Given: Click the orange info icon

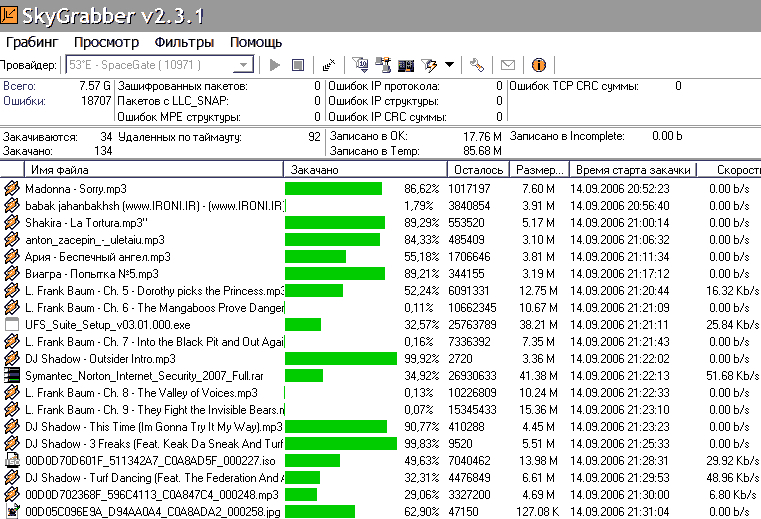Looking at the screenshot, I should tap(539, 65).
